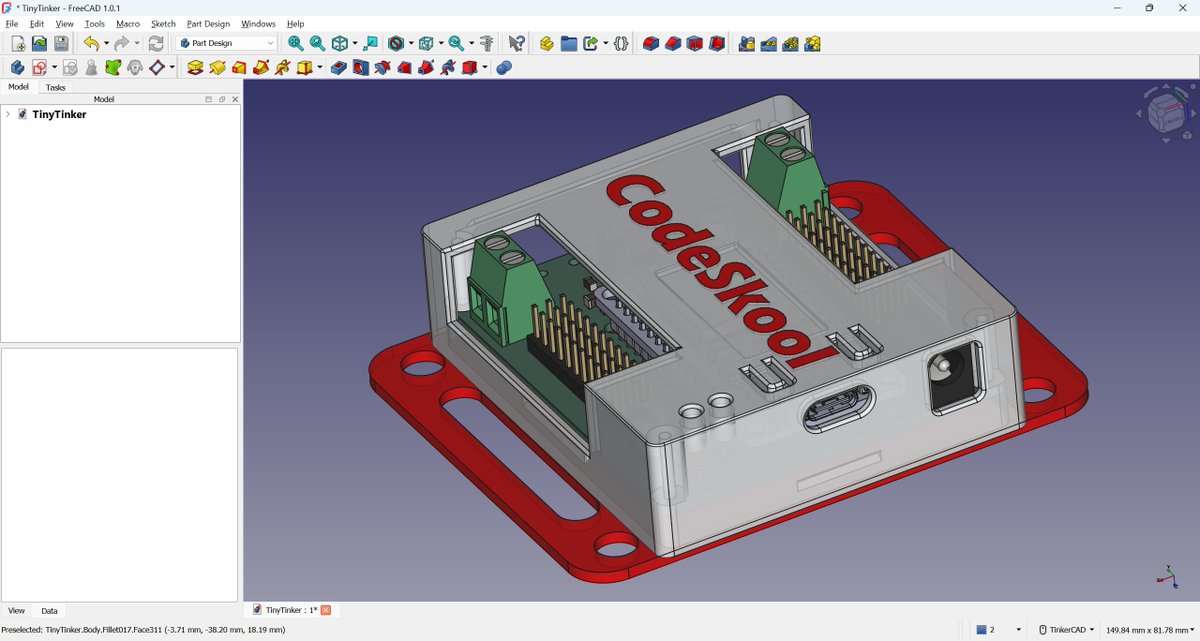Switch to the Model tab
Screen dimensions: 1200x641
point(18,87)
